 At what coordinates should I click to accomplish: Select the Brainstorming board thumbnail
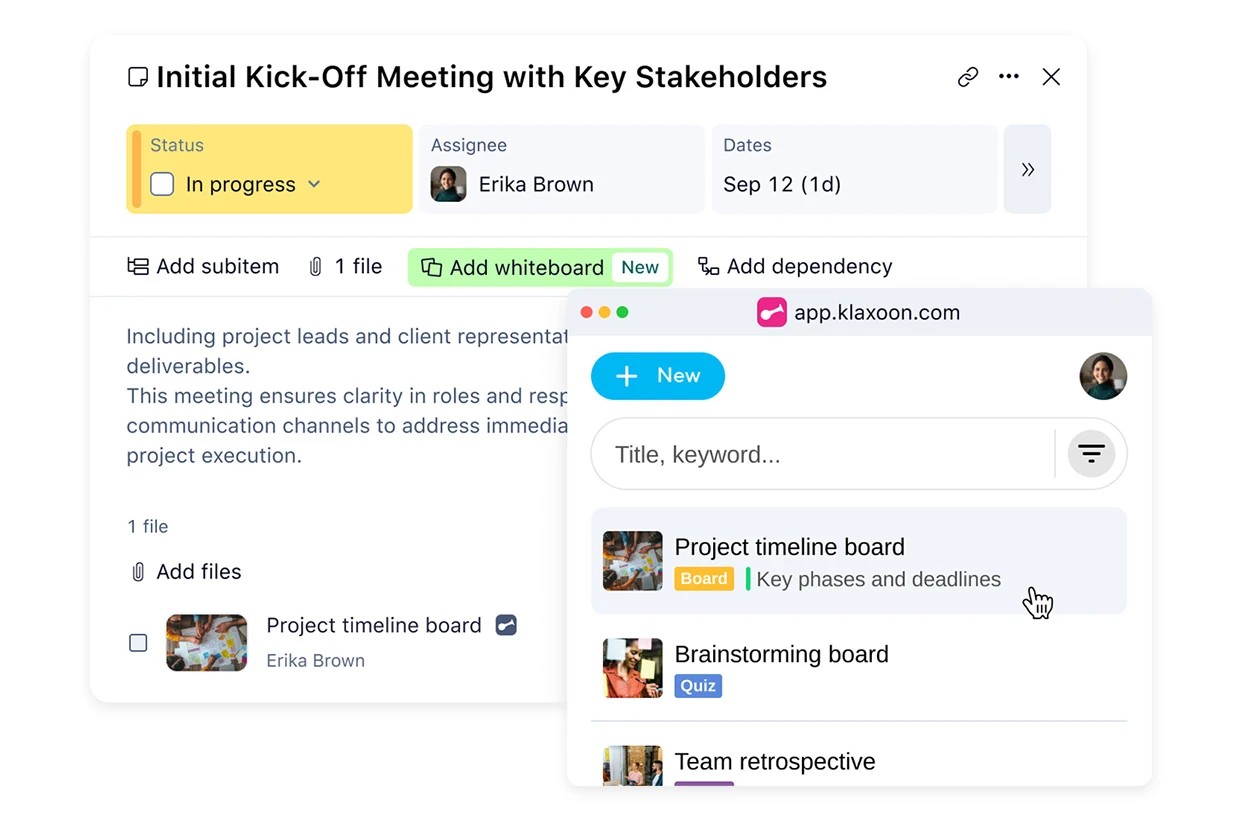(632, 668)
